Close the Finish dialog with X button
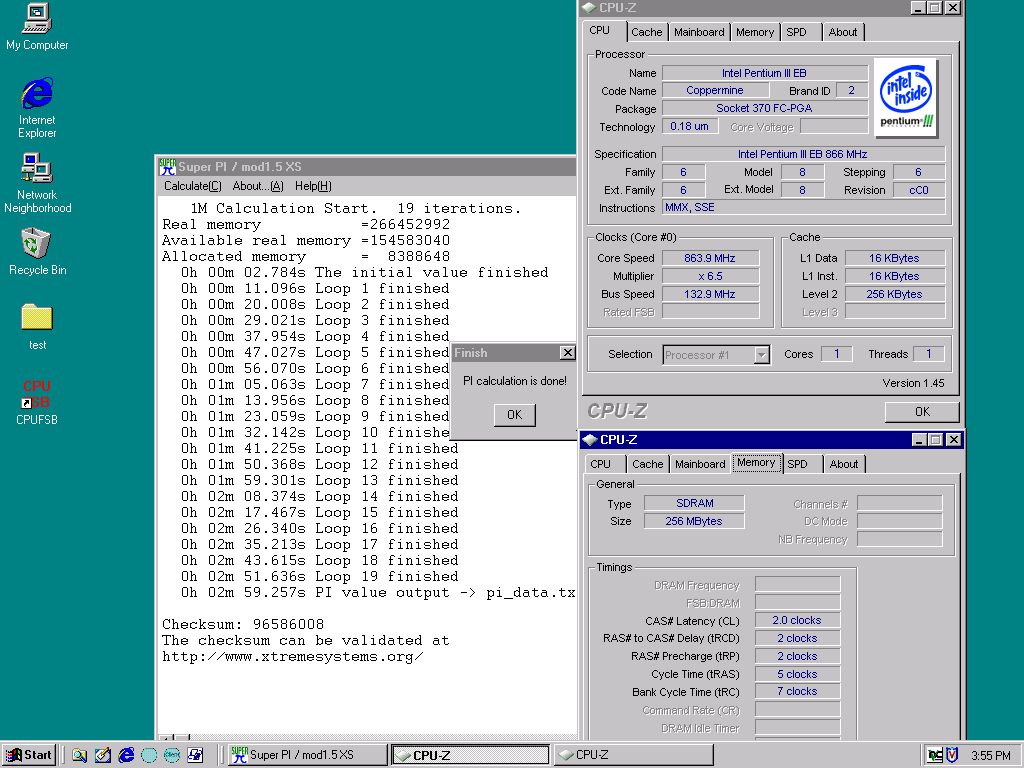This screenshot has width=1024, height=768. (568, 353)
